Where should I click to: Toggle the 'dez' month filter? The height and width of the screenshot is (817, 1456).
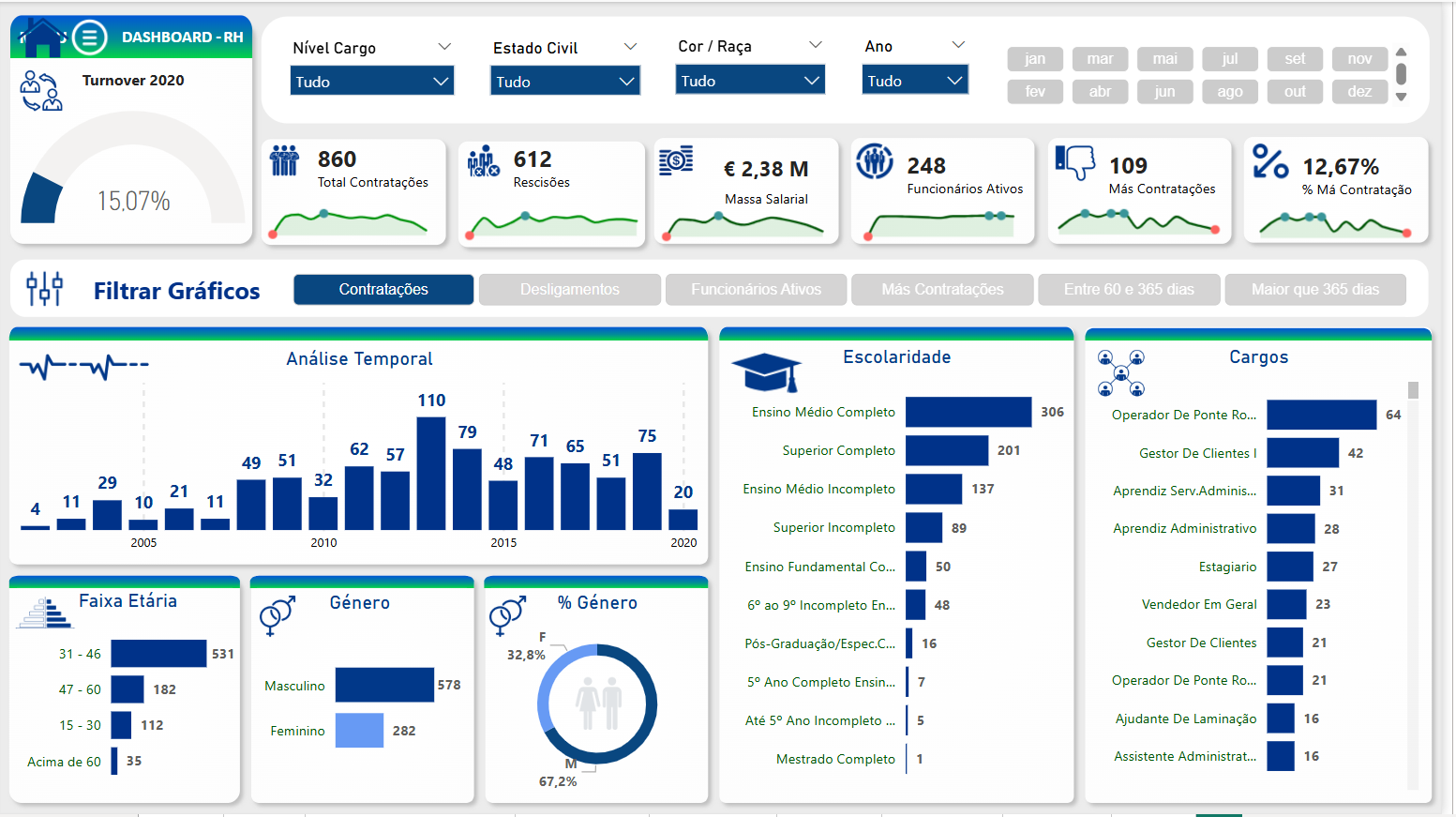[1359, 92]
